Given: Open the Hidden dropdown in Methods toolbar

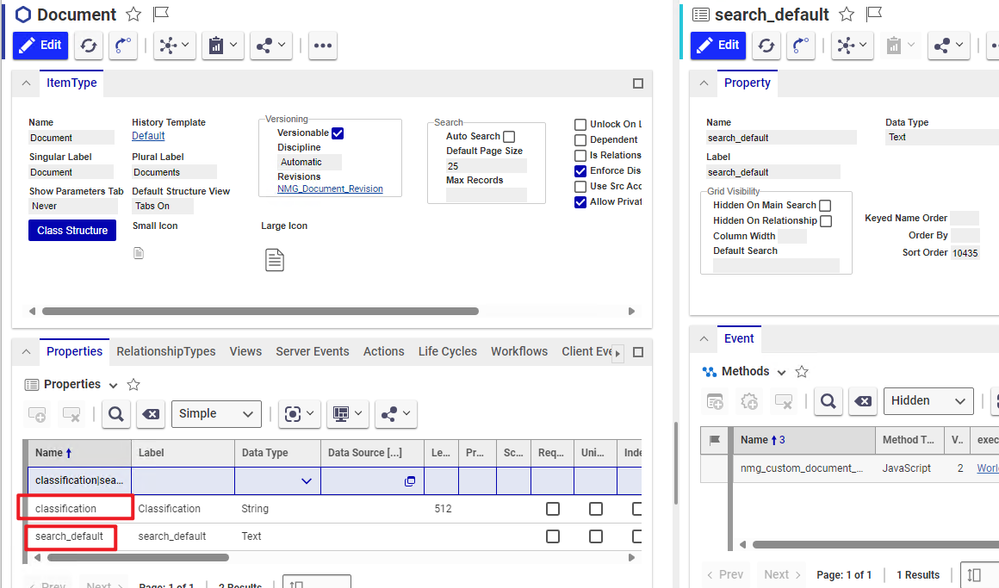Looking at the screenshot, I should tap(929, 401).
